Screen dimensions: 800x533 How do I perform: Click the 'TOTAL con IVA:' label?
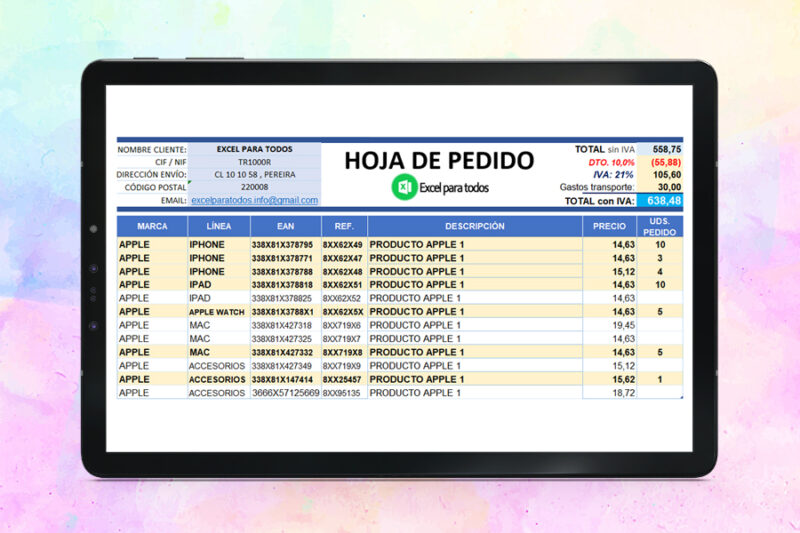pyautogui.click(x=599, y=201)
